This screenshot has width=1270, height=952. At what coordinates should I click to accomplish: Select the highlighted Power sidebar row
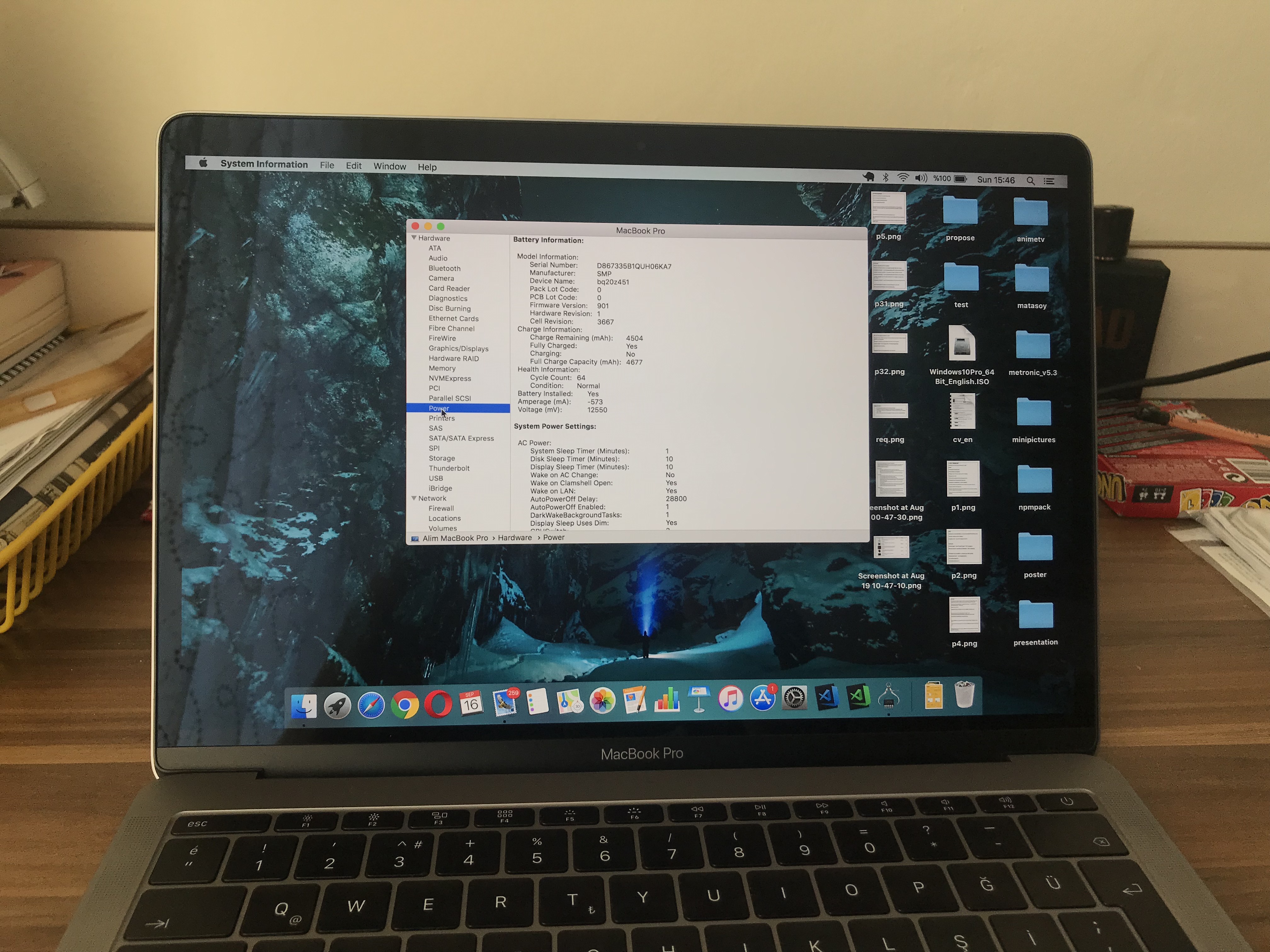(x=458, y=408)
